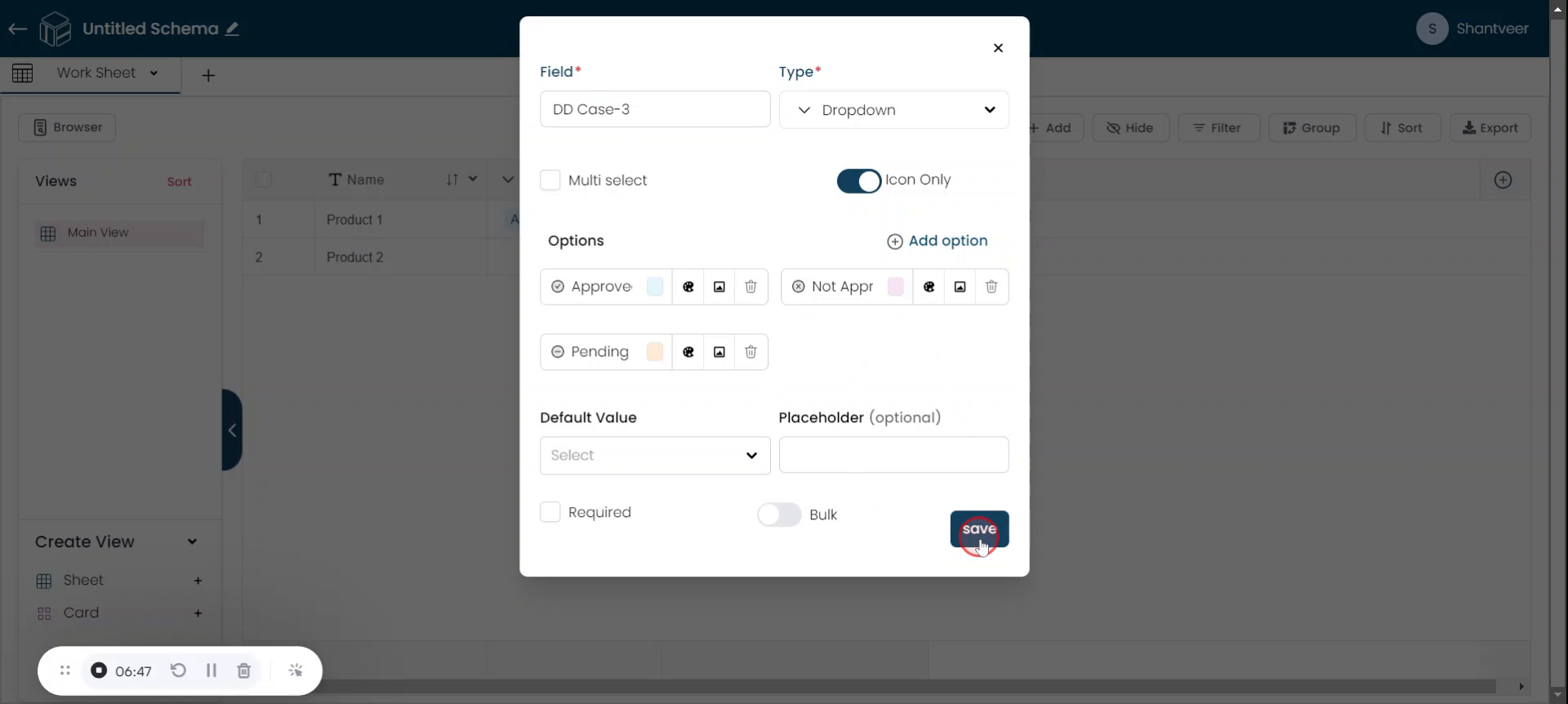Check the Required checkbox

[550, 512]
